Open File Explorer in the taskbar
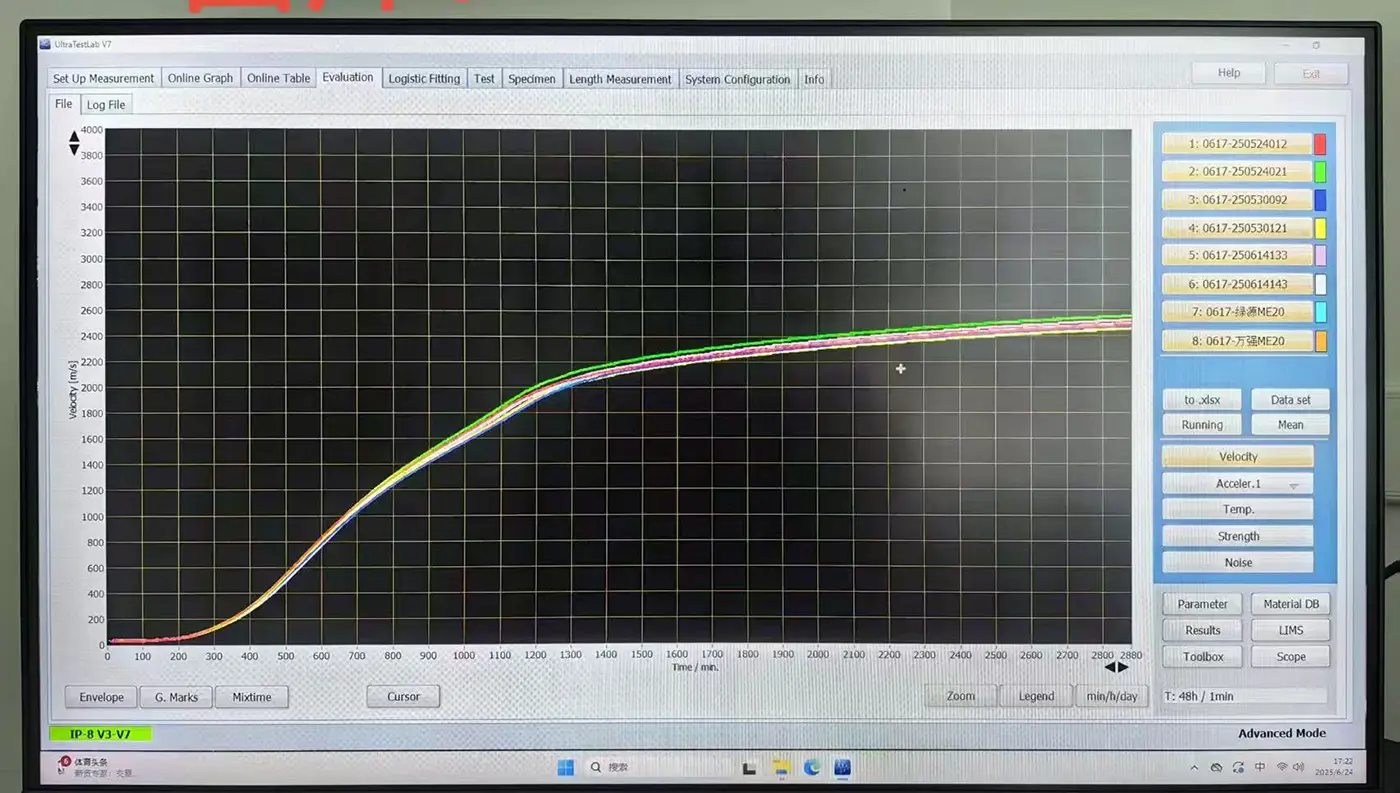This screenshot has width=1400, height=793. coord(781,767)
